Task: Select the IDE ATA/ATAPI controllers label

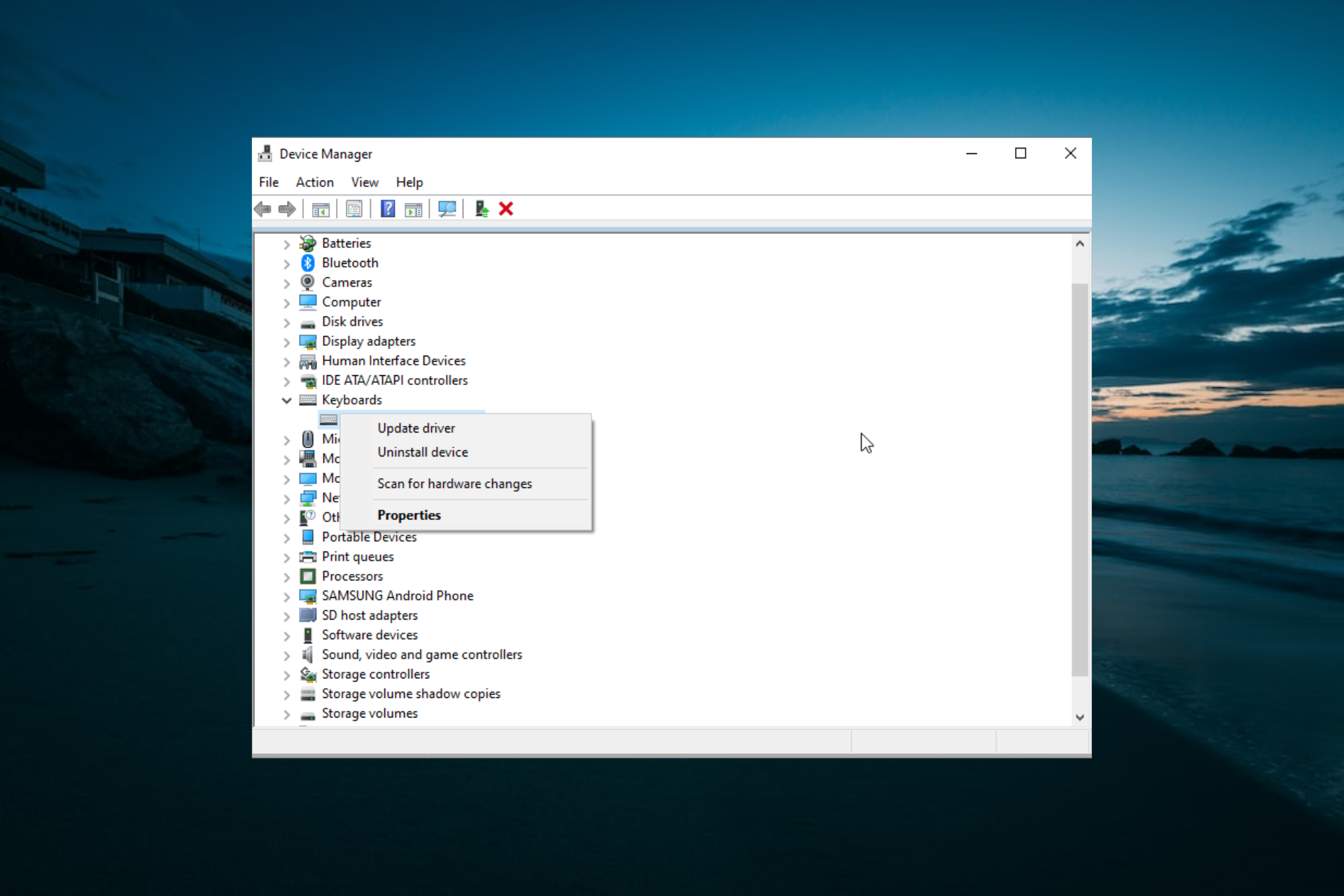Action: [395, 380]
